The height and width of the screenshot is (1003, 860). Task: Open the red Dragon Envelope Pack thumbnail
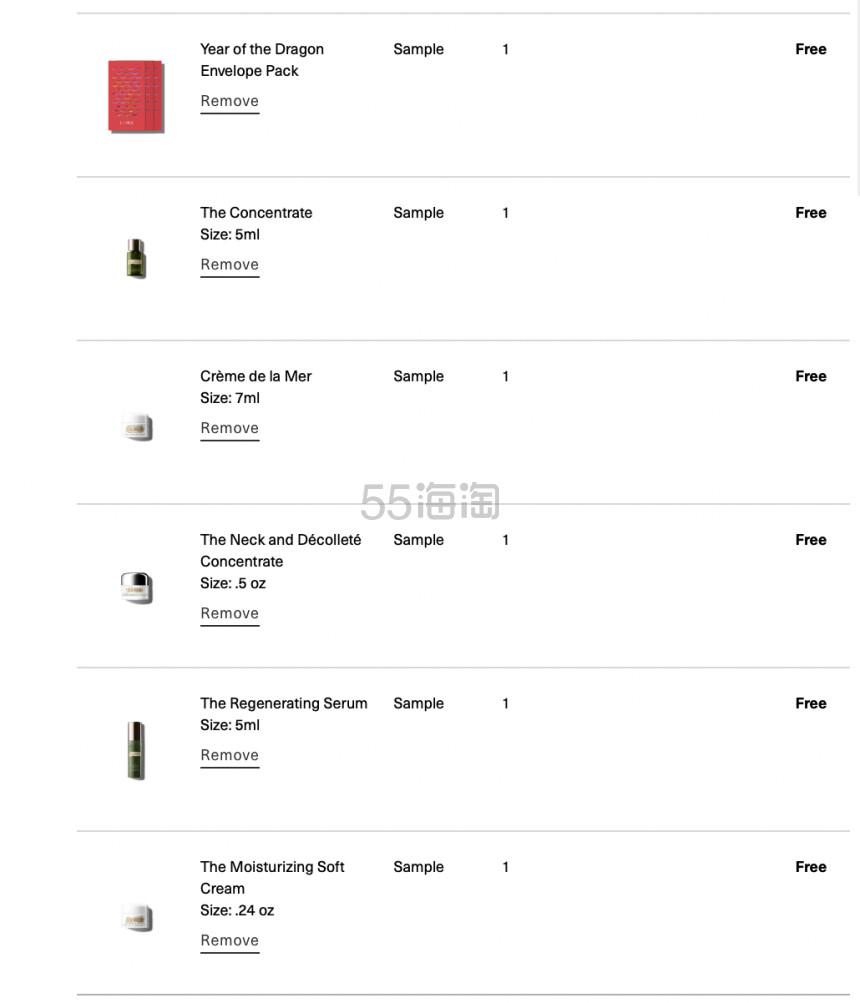(136, 97)
